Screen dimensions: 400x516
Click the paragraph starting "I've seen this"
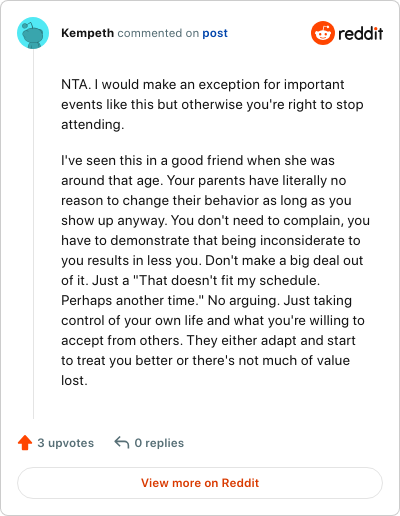[x=215, y=270]
